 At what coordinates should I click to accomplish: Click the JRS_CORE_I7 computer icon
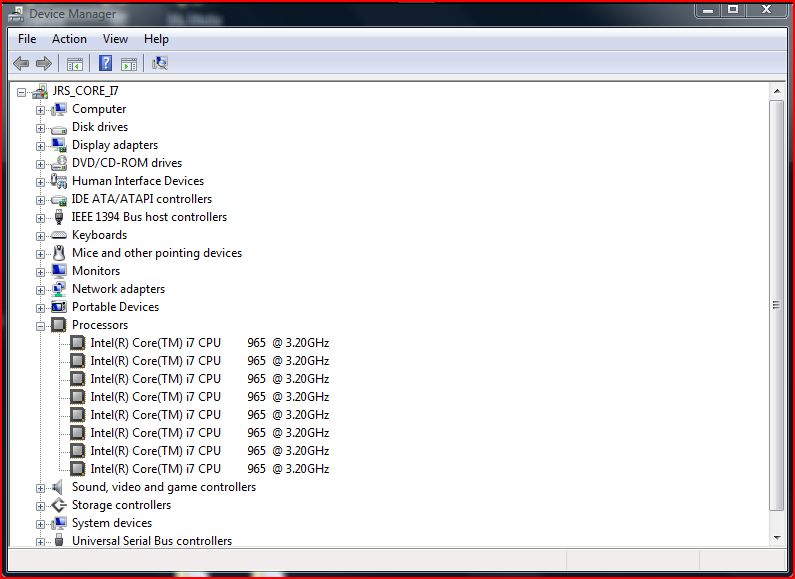coord(40,91)
